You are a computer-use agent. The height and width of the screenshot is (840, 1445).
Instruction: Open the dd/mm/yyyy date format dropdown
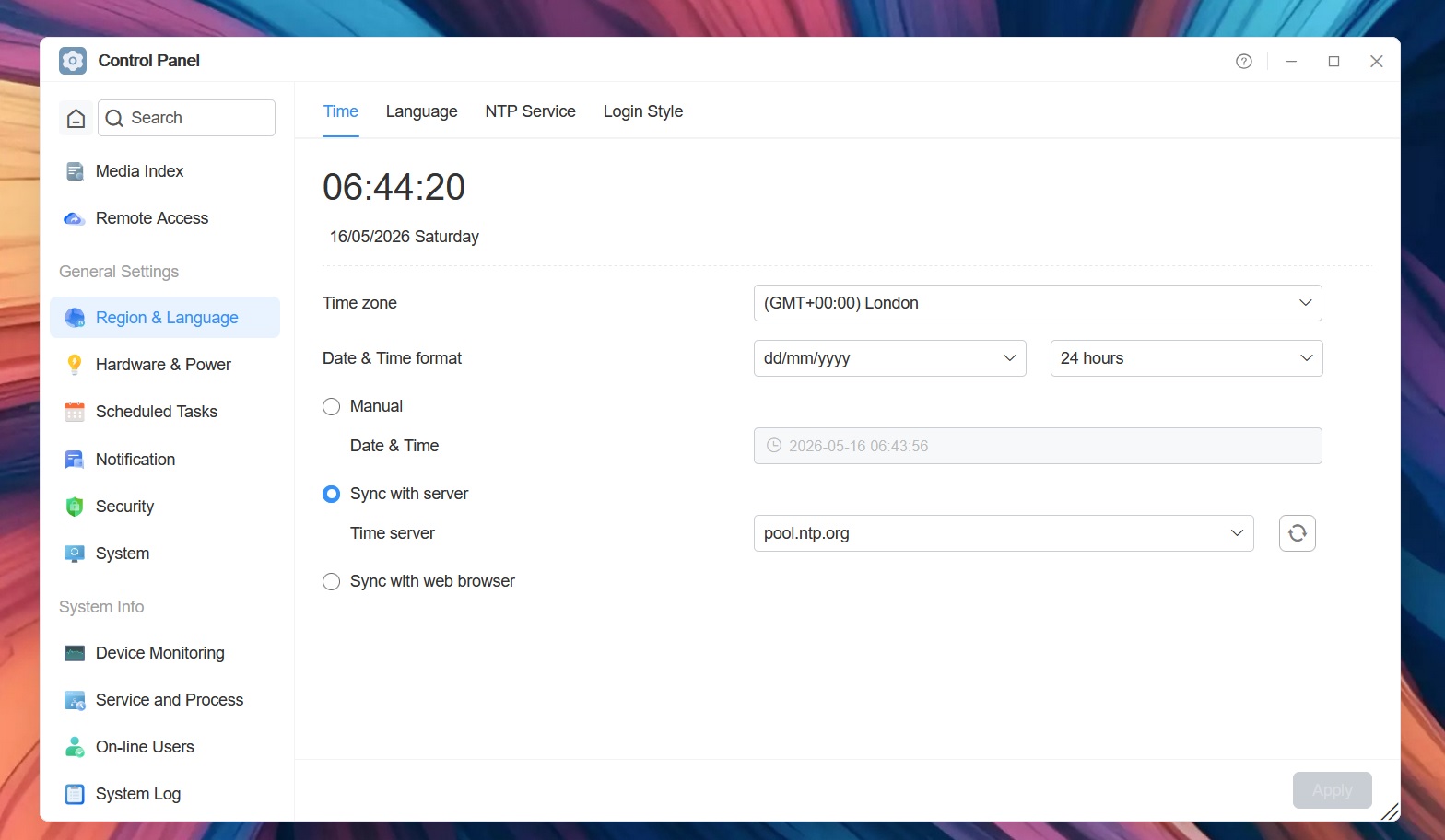click(889, 358)
